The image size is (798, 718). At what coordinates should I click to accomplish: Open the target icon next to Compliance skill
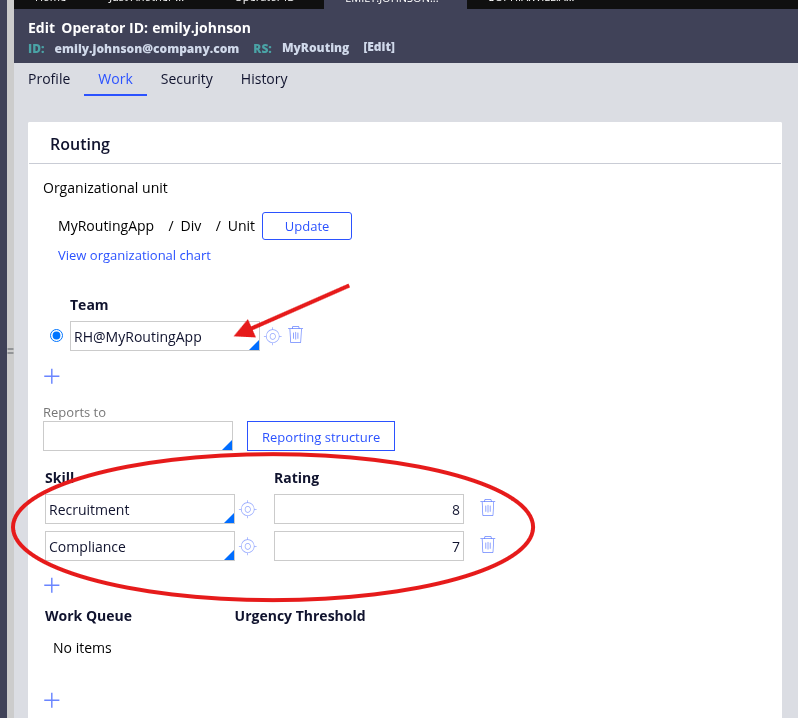tap(248, 546)
